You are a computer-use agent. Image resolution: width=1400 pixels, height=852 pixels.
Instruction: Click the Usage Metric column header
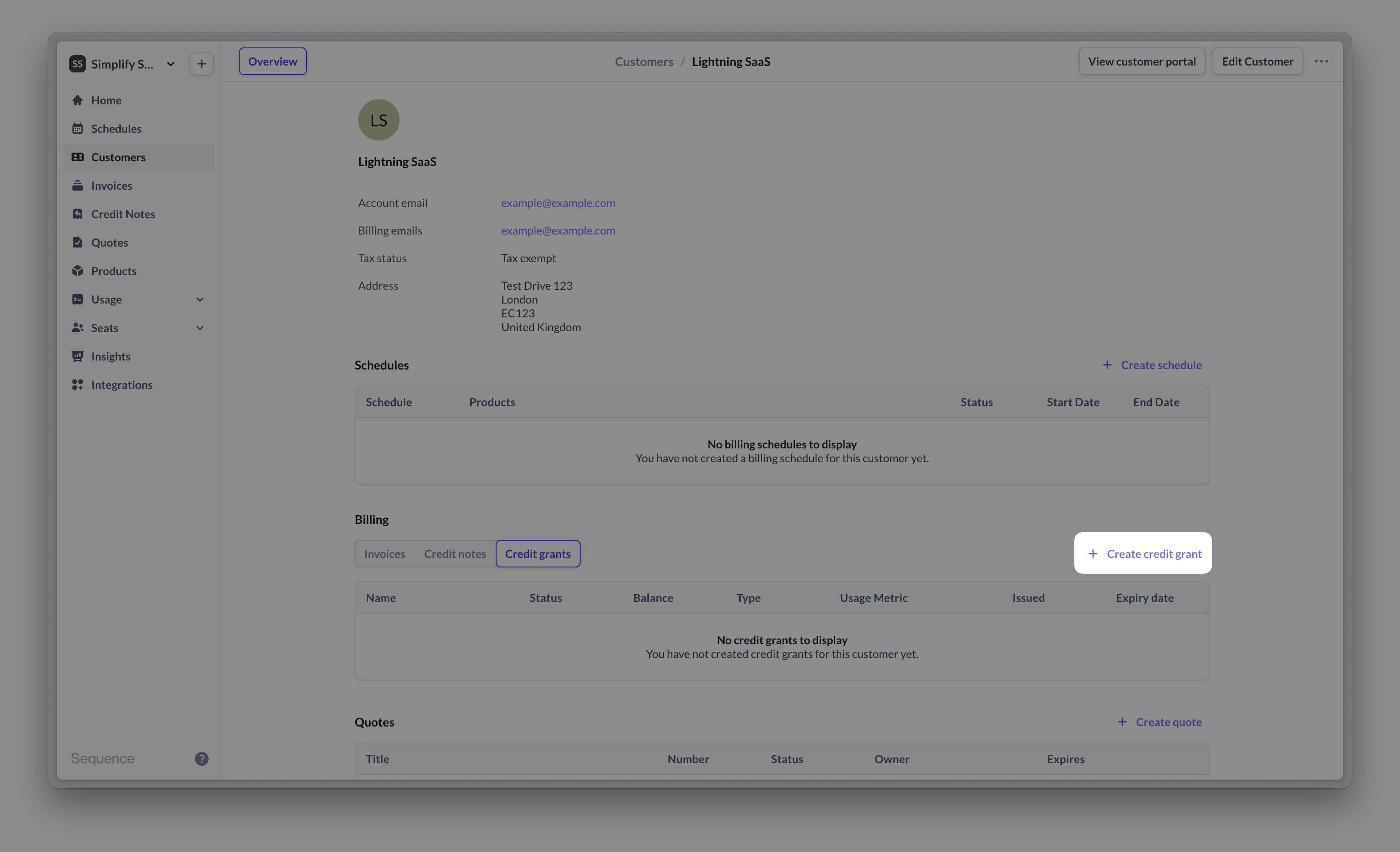(874, 597)
